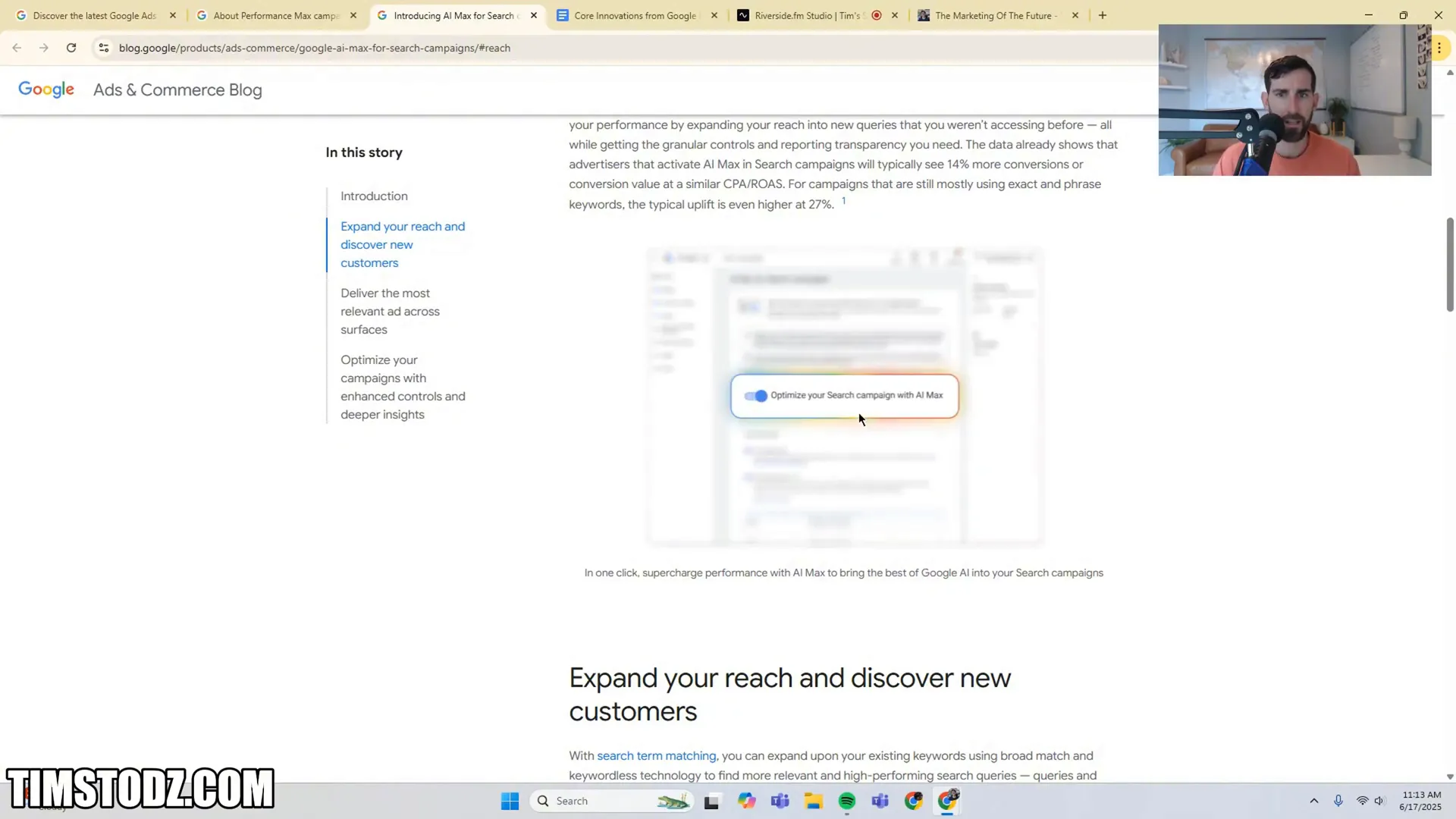
Task: View site information icon in address bar
Action: 104,48
